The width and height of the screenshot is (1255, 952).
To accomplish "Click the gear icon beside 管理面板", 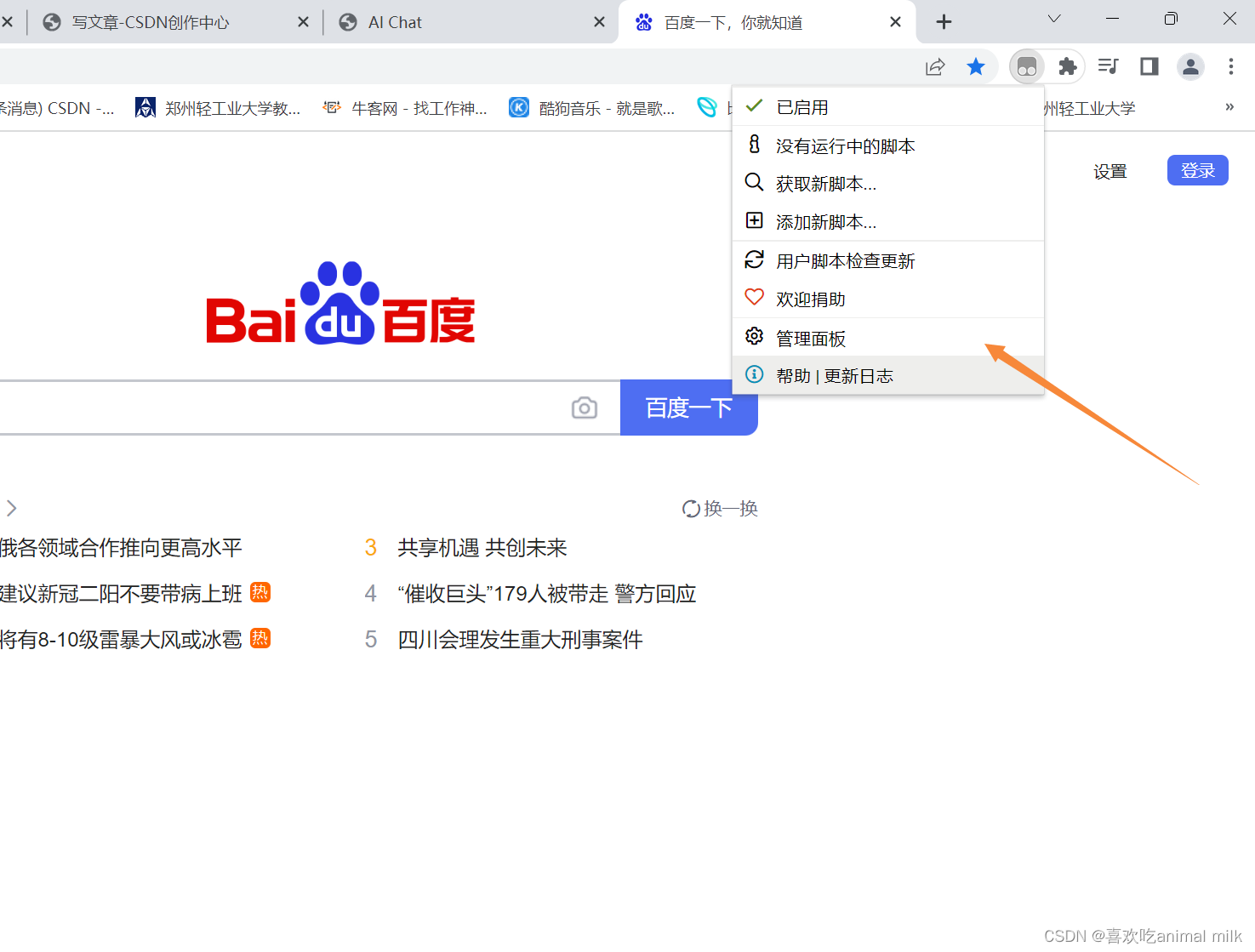I will [754, 336].
